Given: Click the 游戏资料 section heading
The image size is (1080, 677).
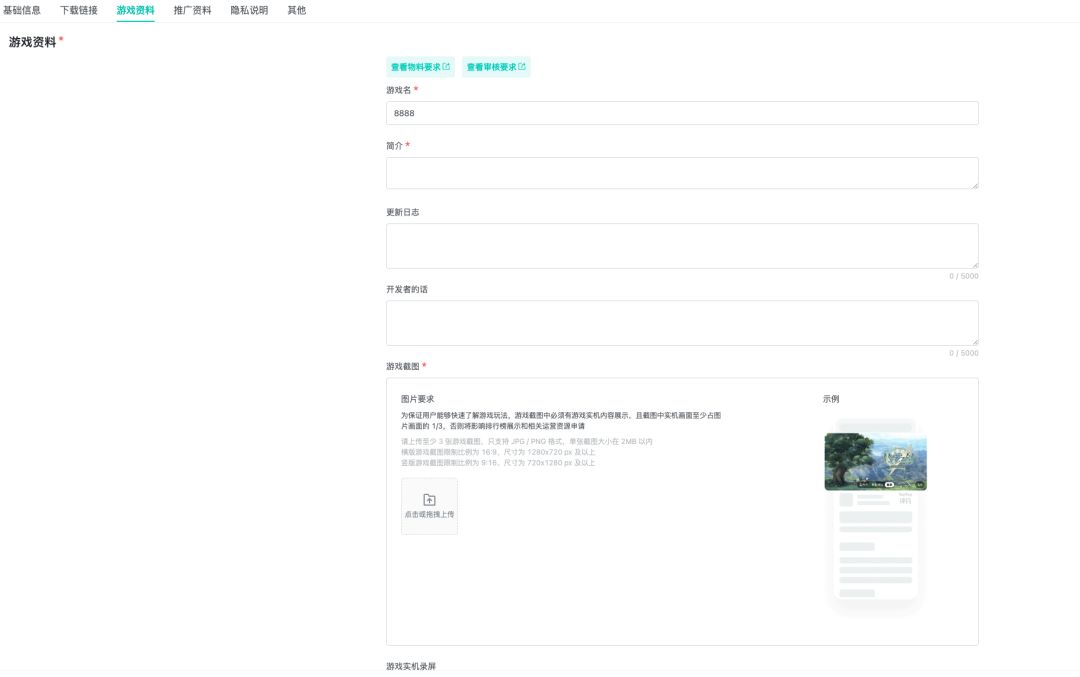Looking at the screenshot, I should click(x=32, y=42).
